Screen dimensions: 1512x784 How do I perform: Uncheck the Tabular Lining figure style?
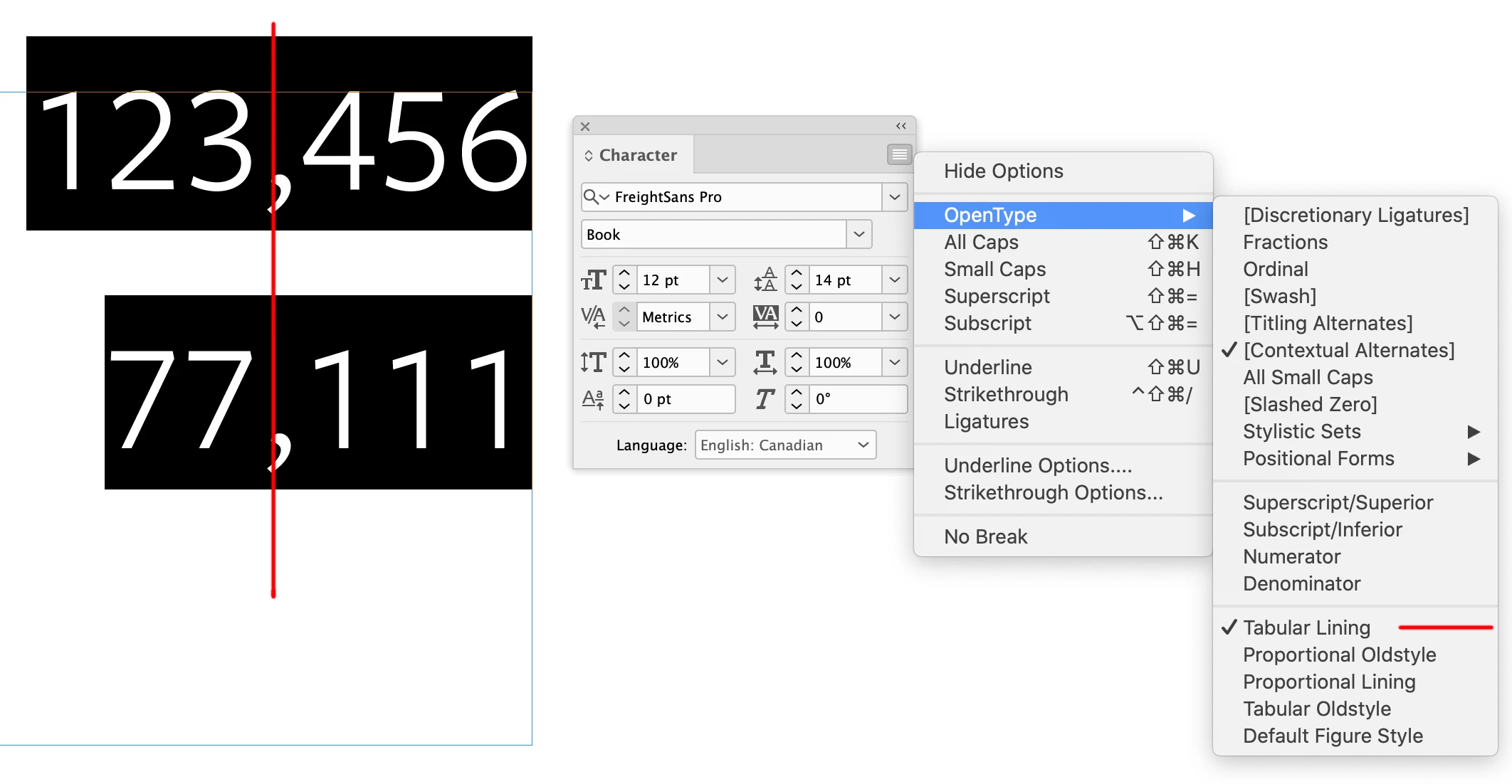click(1306, 627)
